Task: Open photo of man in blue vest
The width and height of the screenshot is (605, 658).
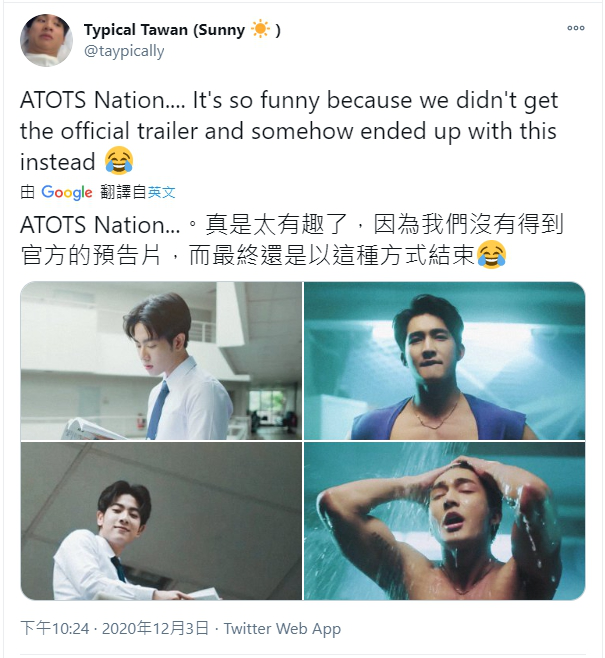Action: tap(444, 360)
